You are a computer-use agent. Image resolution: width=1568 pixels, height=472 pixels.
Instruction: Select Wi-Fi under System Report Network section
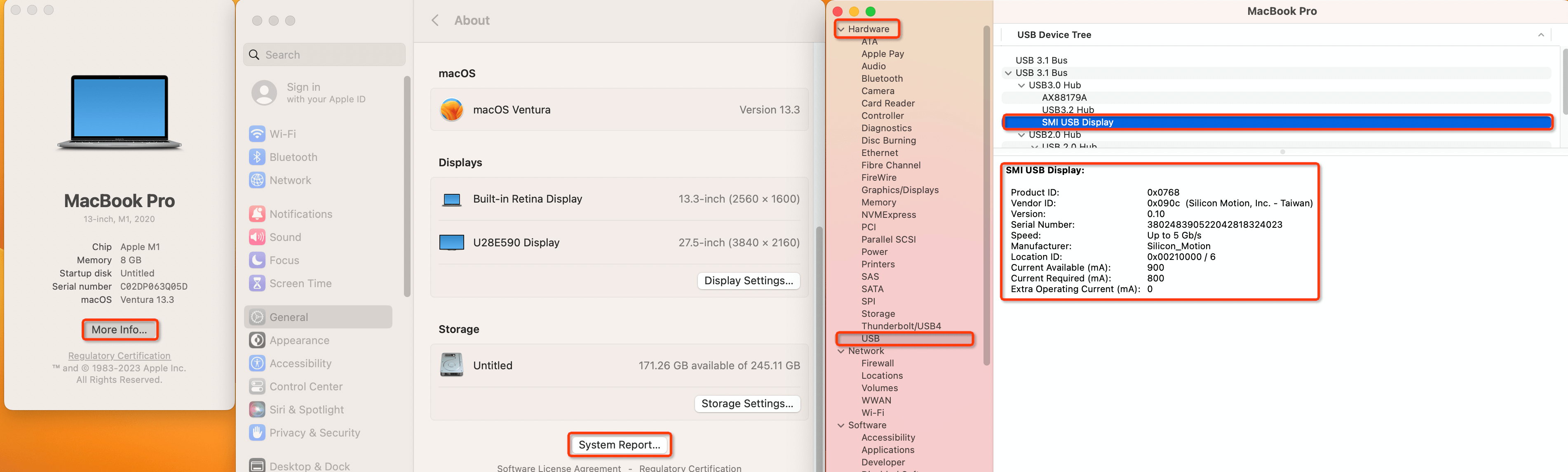872,413
